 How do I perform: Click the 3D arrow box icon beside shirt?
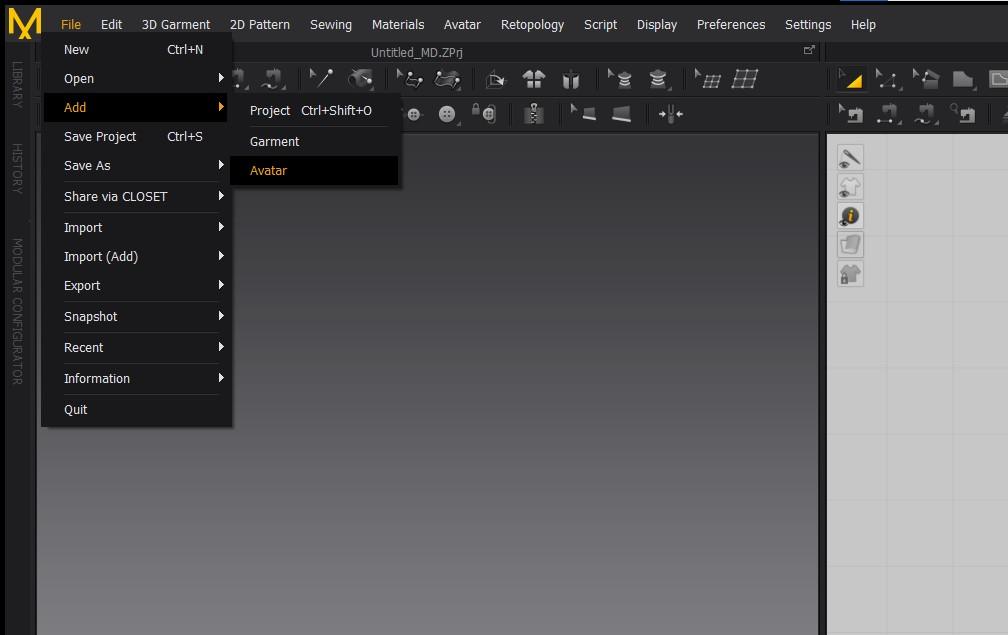tap(496, 79)
